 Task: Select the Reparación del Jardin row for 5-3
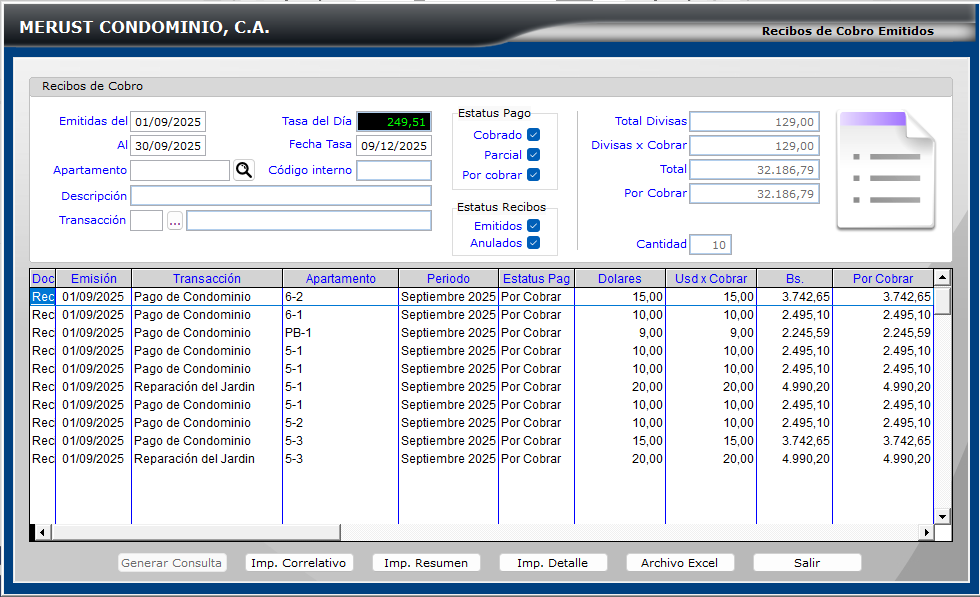pyautogui.click(x=194, y=459)
